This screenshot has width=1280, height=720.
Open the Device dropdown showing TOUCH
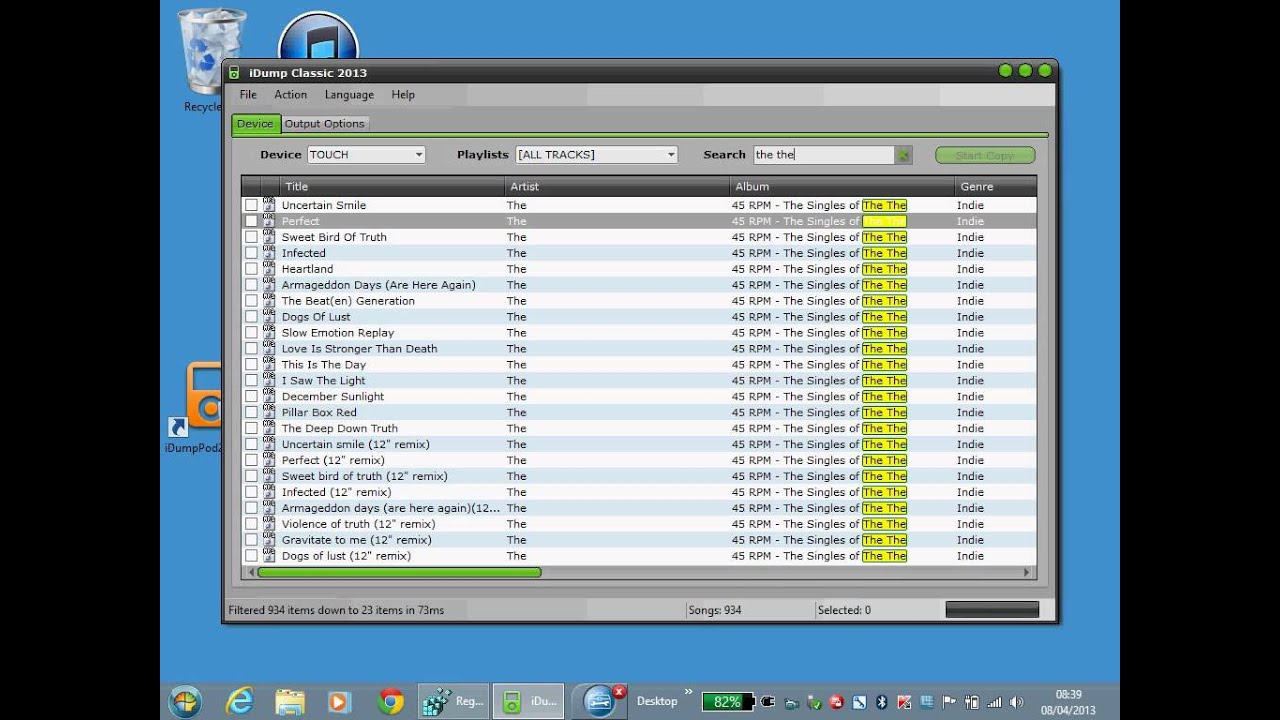[366, 155]
